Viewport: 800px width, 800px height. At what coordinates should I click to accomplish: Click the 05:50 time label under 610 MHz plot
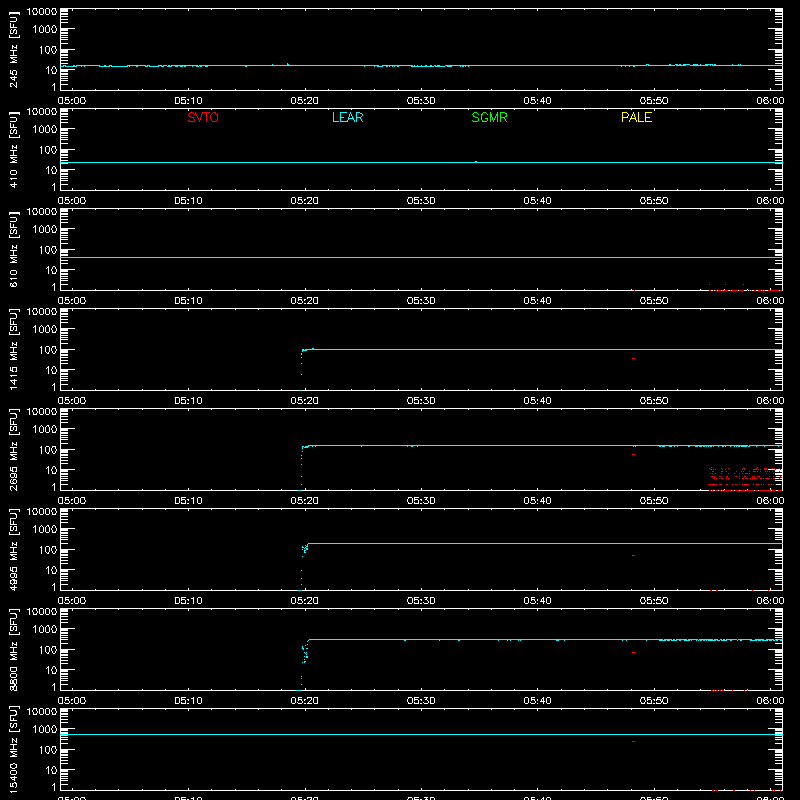pyautogui.click(x=654, y=301)
